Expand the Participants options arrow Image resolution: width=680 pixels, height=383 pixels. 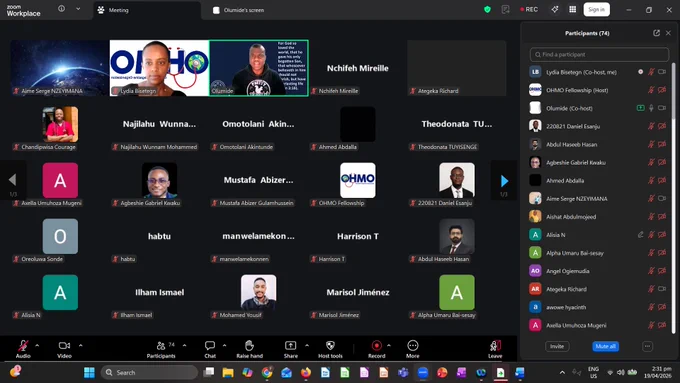(x=185, y=345)
